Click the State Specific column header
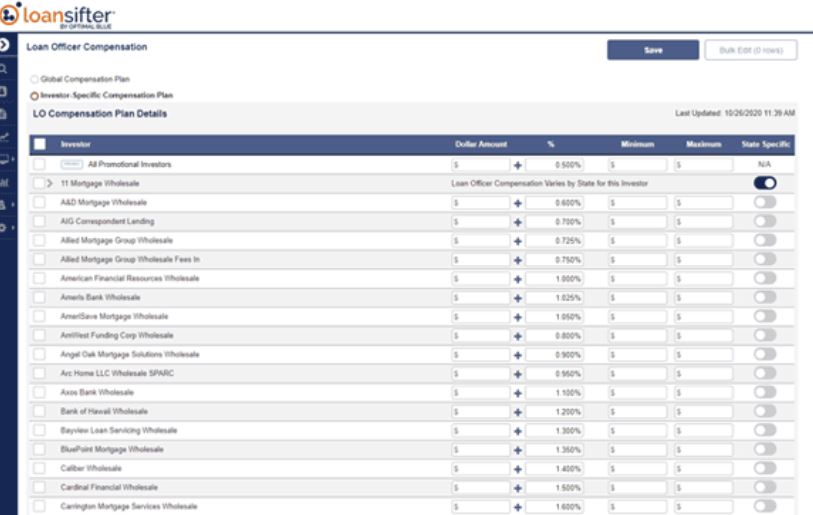813x515 pixels. (x=766, y=144)
